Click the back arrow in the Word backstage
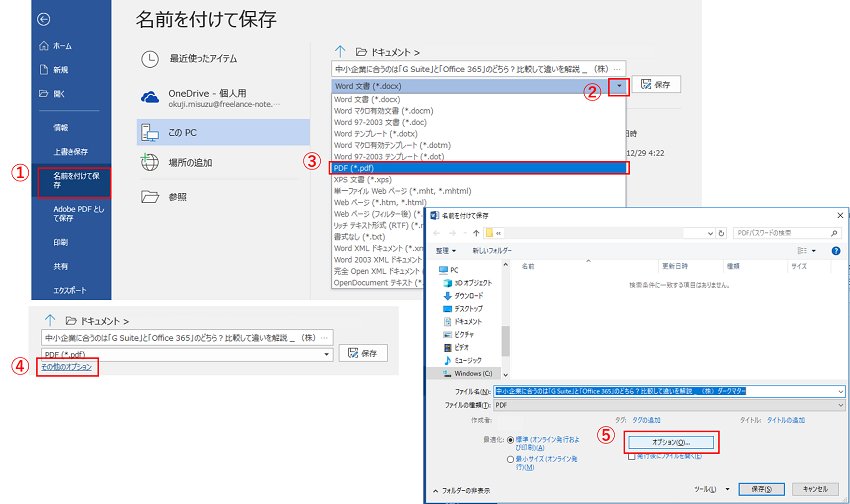 [x=43, y=19]
